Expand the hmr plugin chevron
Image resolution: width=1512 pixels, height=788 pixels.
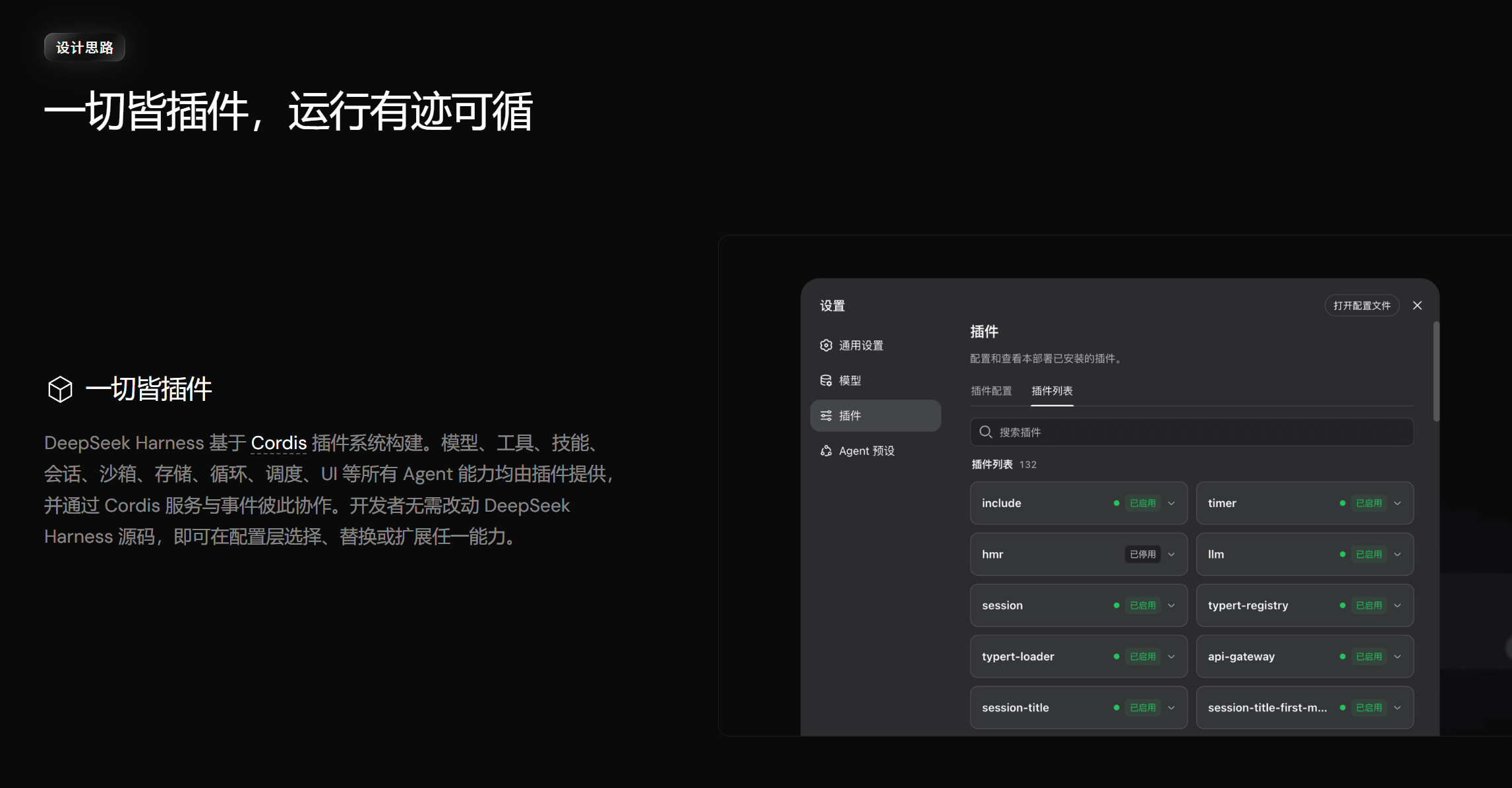[x=1171, y=555]
